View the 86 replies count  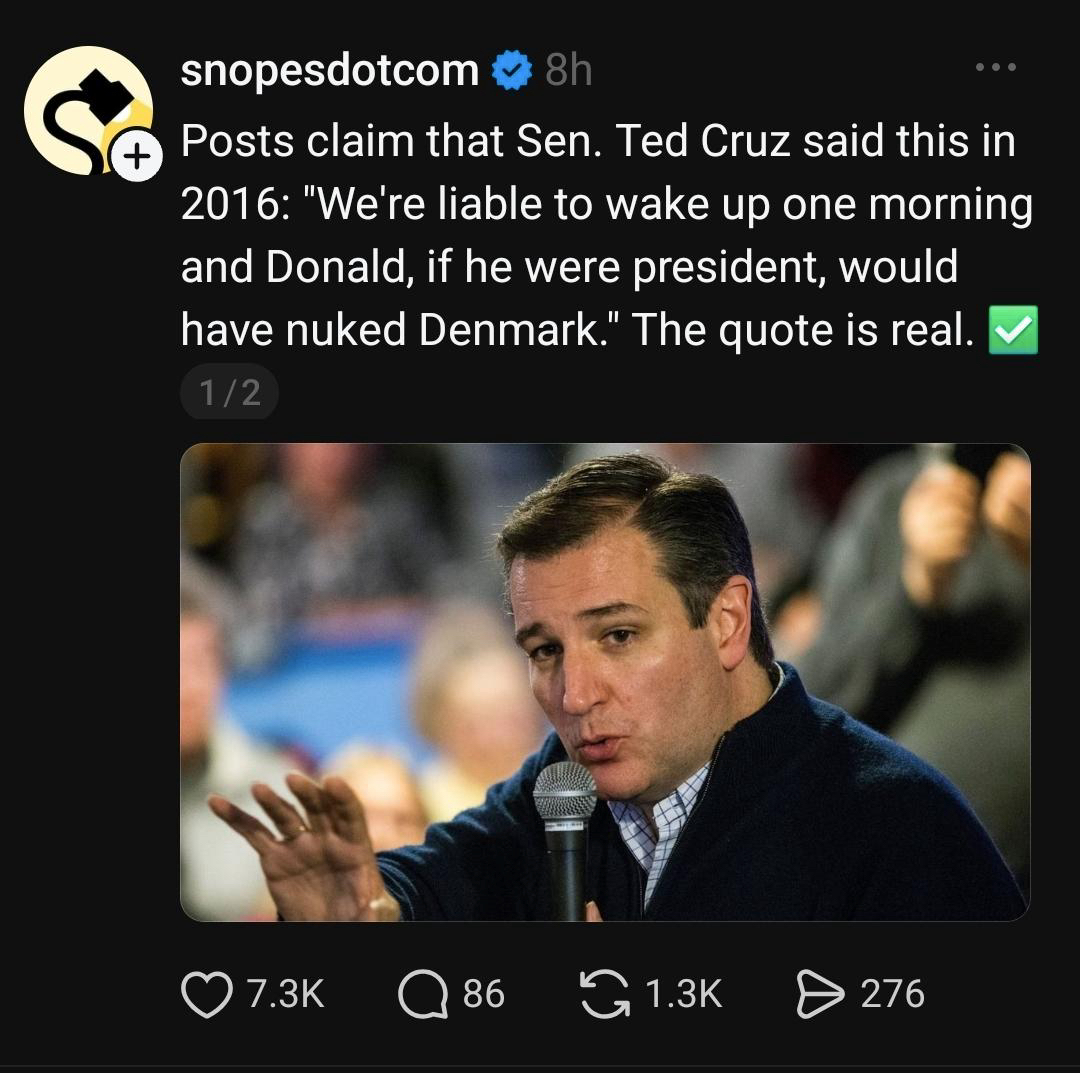pos(484,994)
